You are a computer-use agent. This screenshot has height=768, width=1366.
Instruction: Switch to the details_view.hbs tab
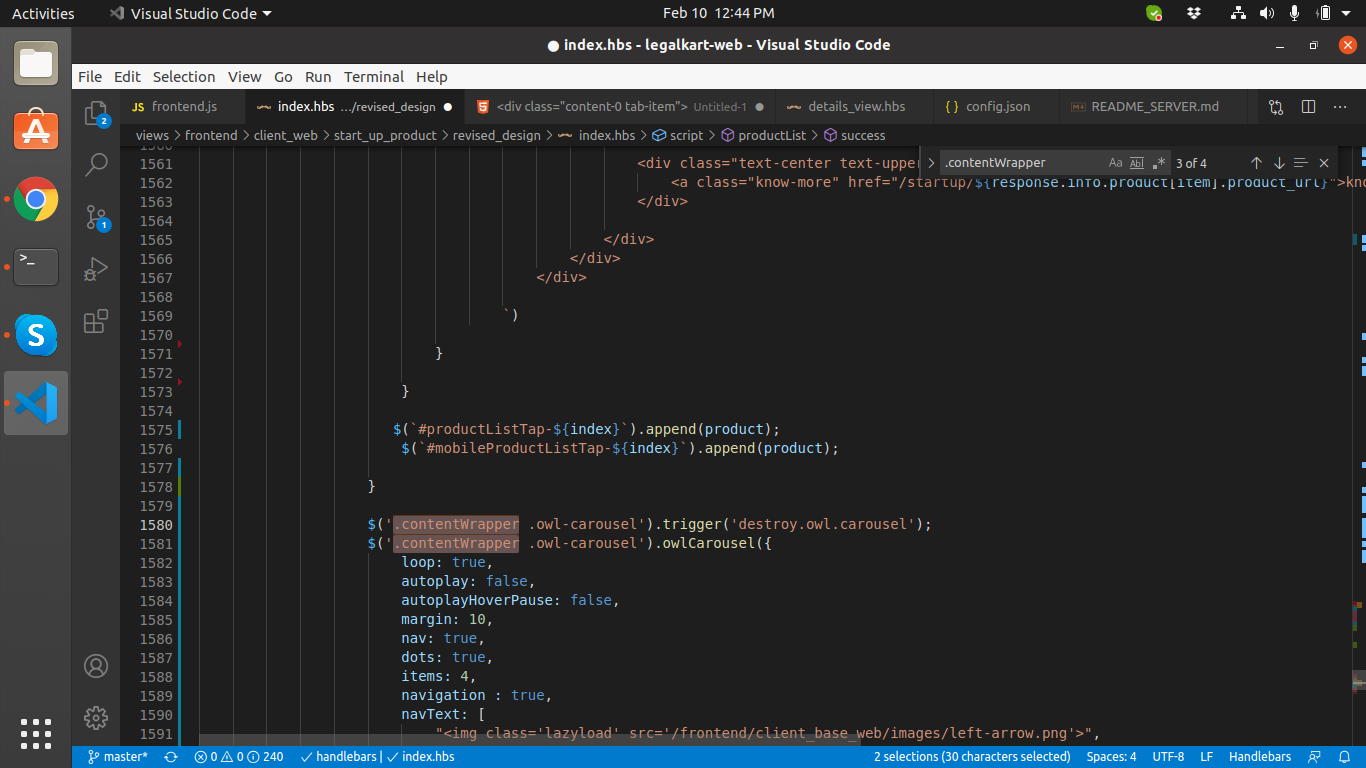coord(855,107)
